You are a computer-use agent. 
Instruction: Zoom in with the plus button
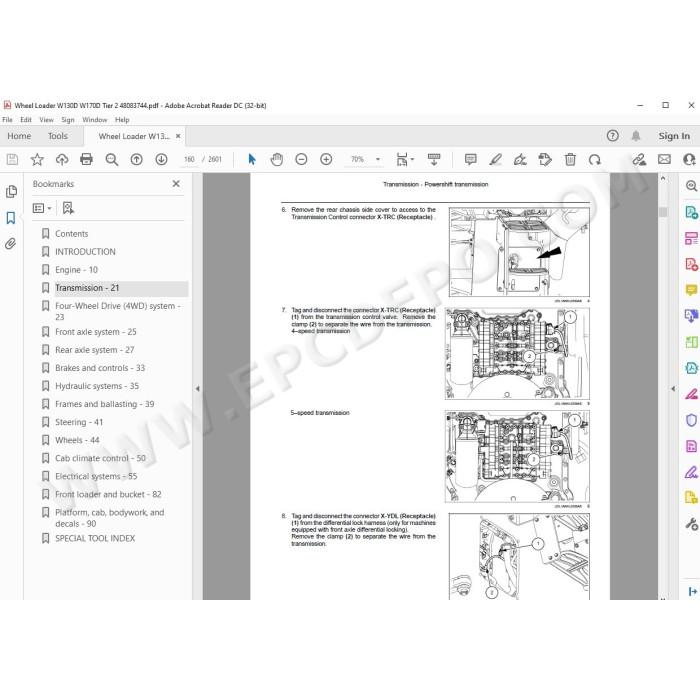[326, 159]
